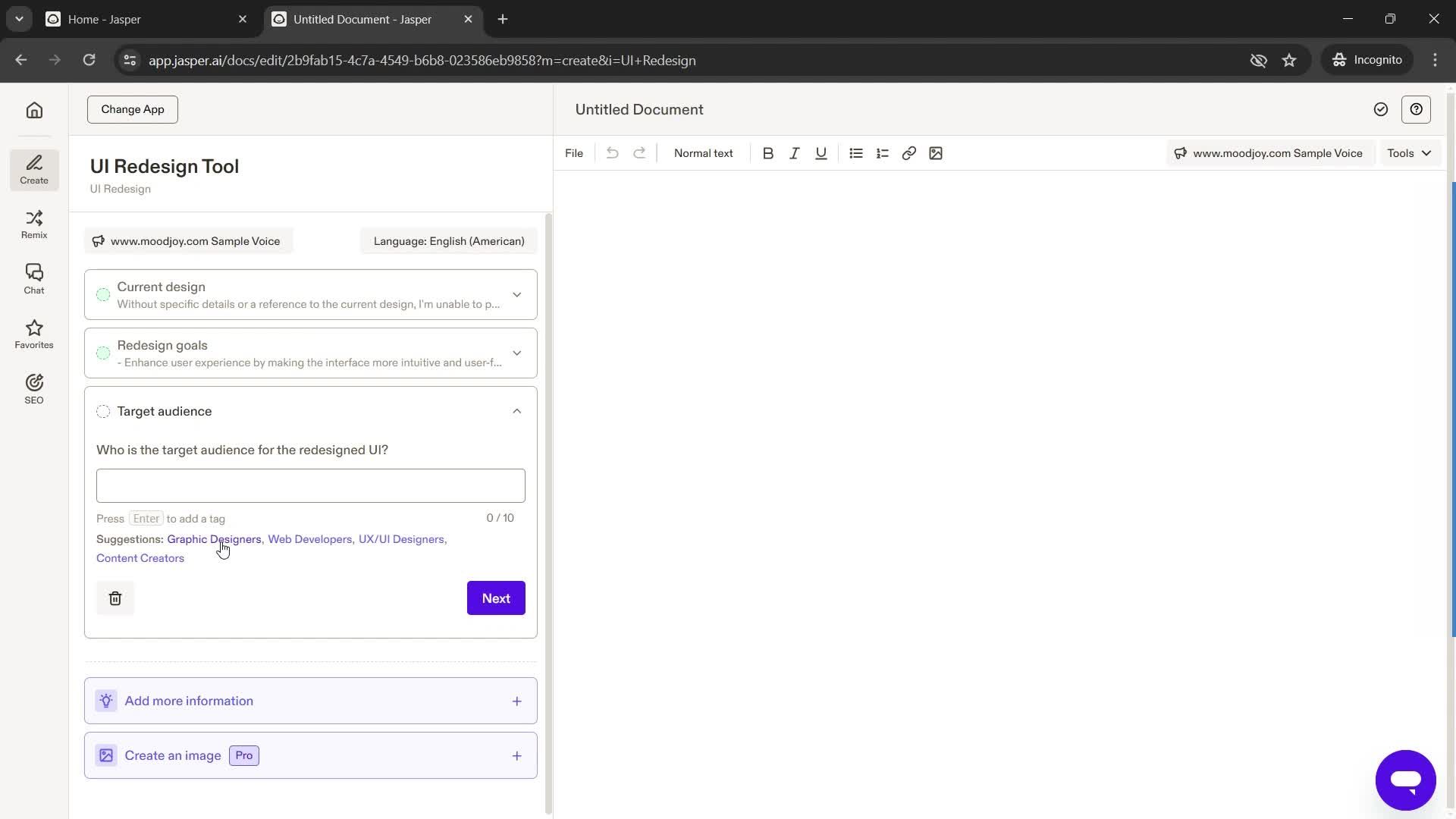The width and height of the screenshot is (1456, 819).
Task: Open the File menu
Action: click(574, 153)
